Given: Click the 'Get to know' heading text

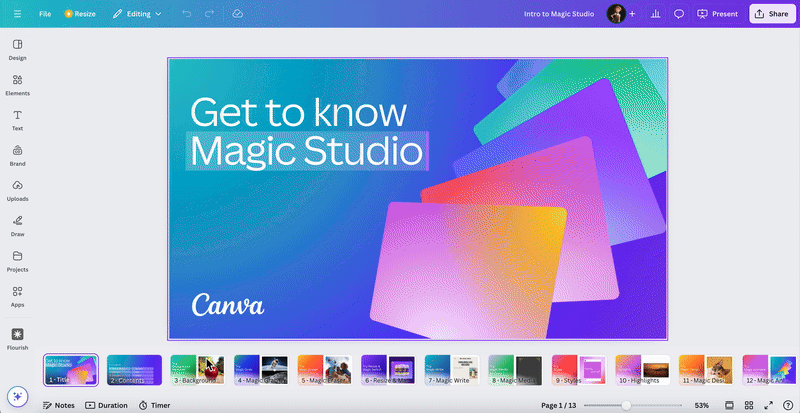Looking at the screenshot, I should [298, 112].
